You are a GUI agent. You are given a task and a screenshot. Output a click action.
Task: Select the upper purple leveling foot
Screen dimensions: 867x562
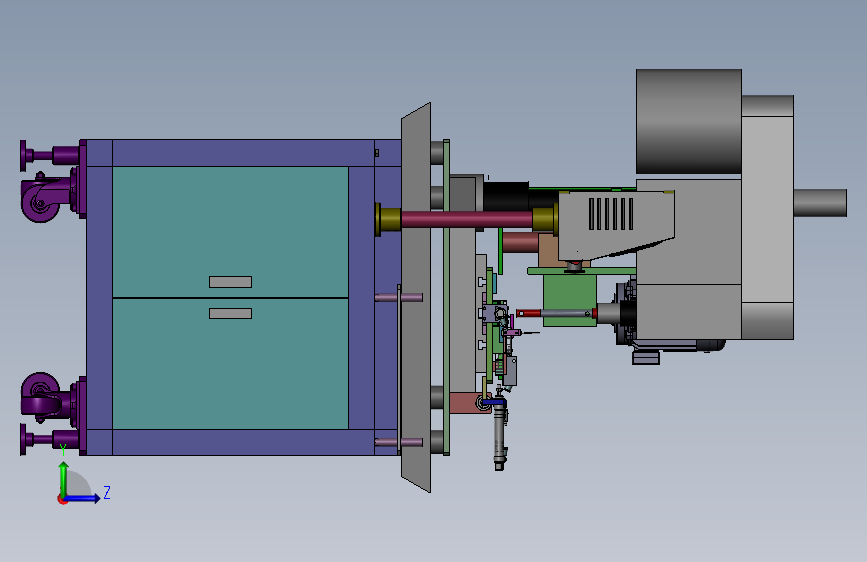(50, 155)
